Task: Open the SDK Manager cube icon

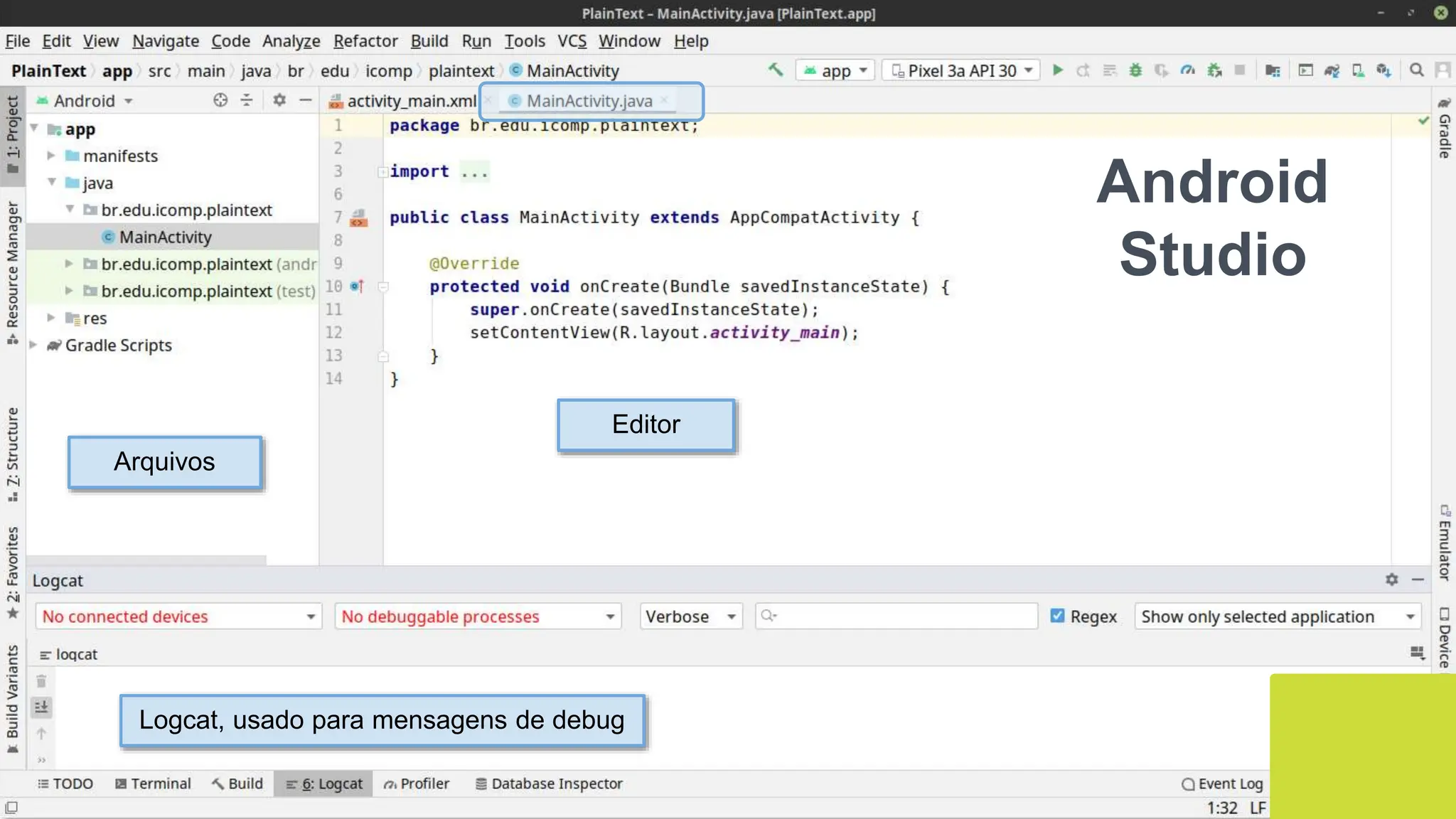Action: (1383, 70)
